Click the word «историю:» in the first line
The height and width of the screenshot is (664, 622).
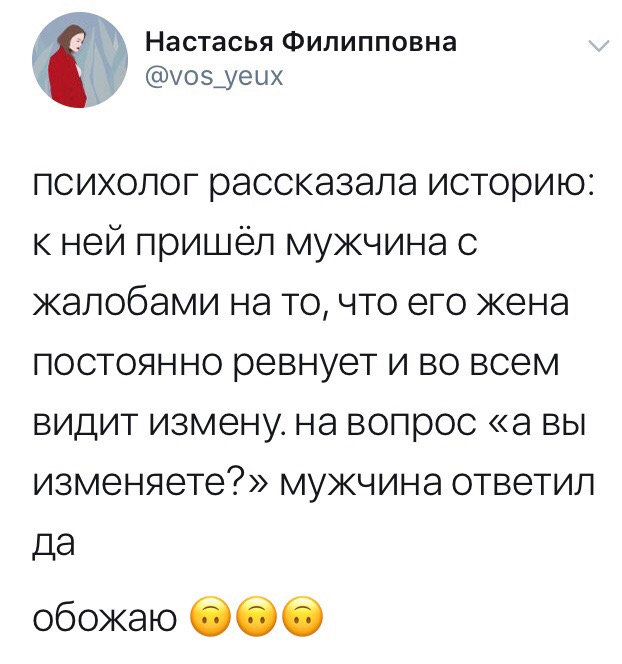coord(508,187)
